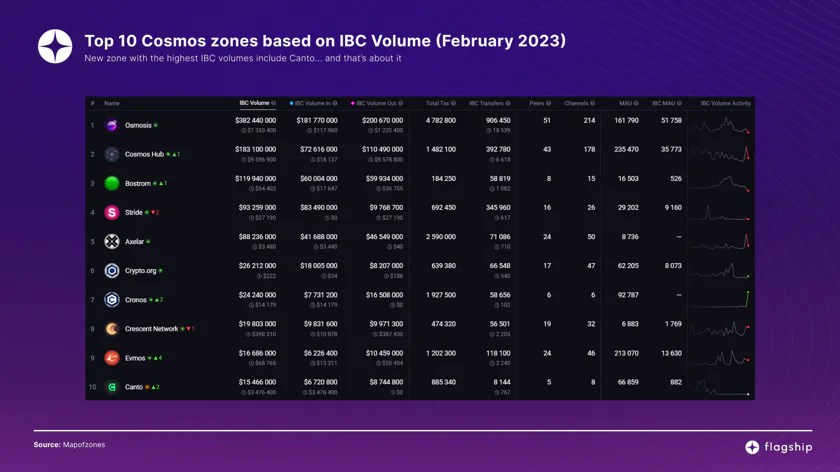Click info icon next to MAU header
The image size is (840, 472).
pyautogui.click(x=636, y=103)
